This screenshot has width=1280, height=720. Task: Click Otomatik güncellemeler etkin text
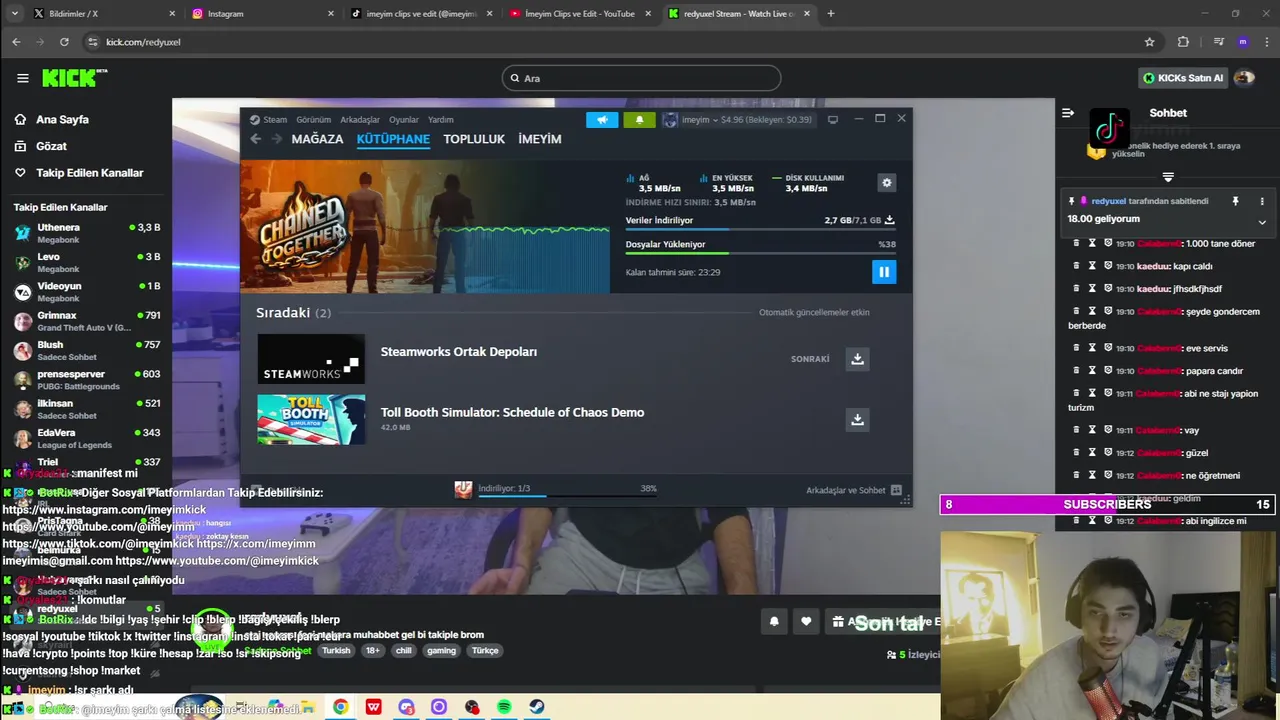point(814,312)
